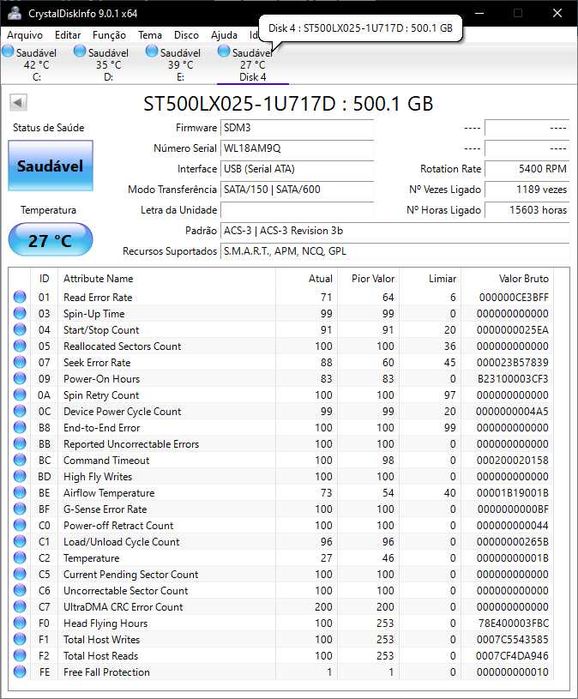Click raw value B23100003CF3
The width and height of the screenshot is (578, 699).
(513, 378)
